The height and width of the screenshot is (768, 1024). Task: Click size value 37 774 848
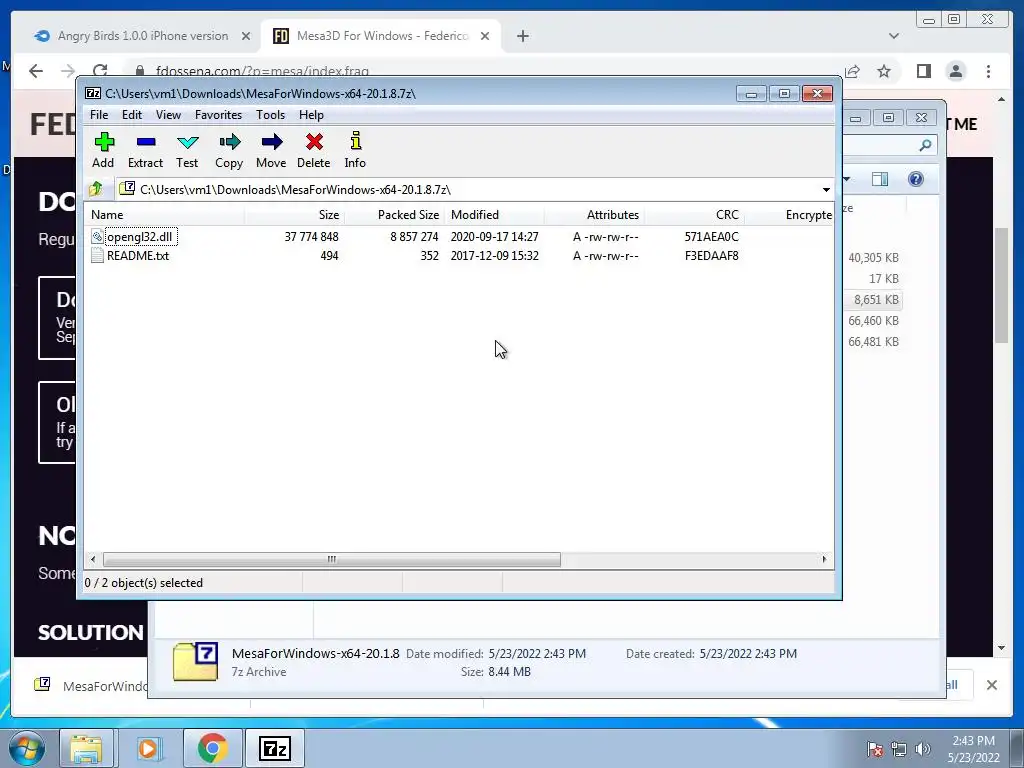pos(312,236)
